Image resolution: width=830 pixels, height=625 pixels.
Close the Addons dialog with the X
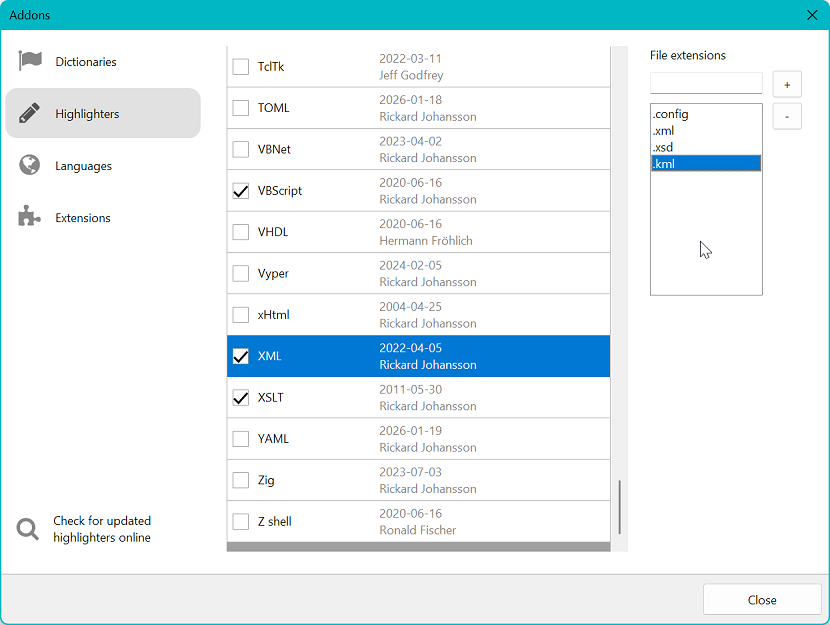pos(812,15)
